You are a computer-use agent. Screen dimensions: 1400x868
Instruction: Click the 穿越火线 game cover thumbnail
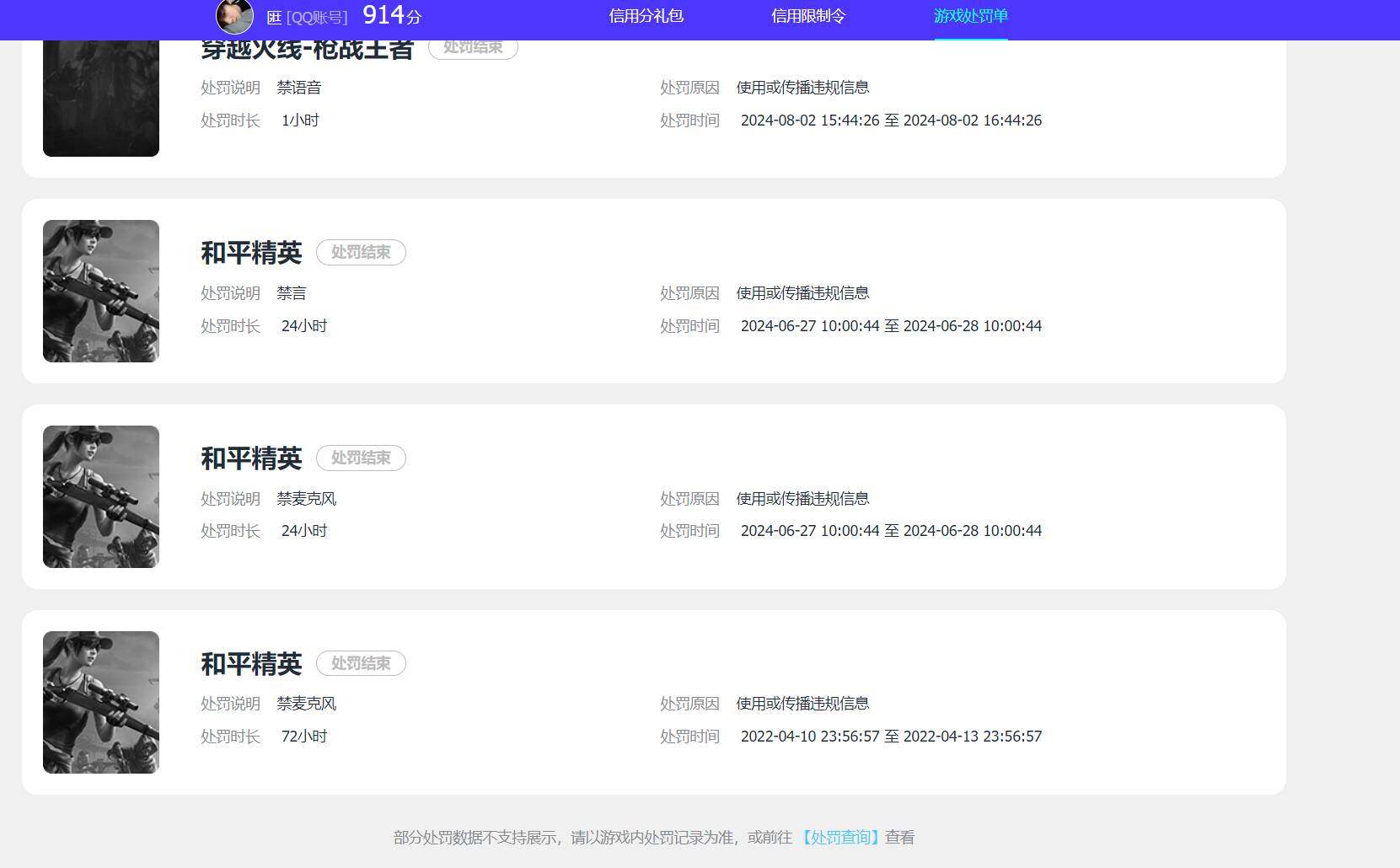click(101, 98)
